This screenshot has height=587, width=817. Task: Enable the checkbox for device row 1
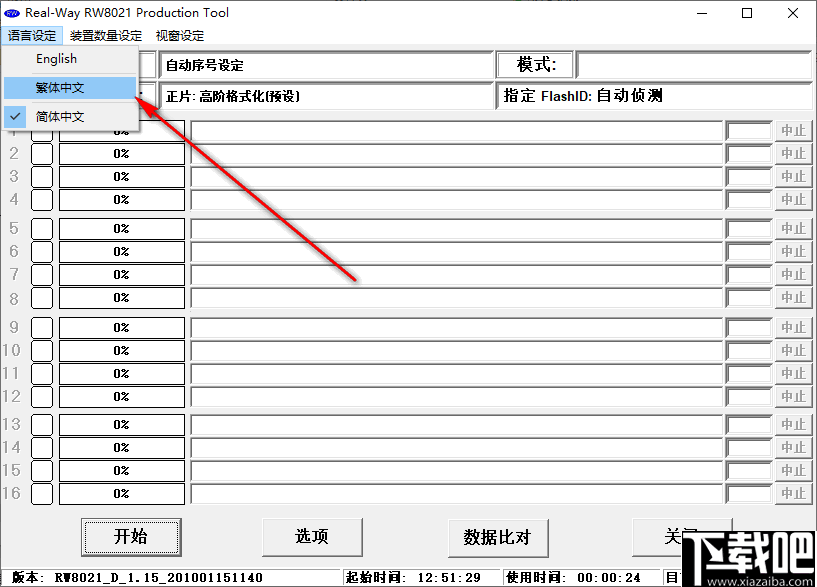click(41, 130)
